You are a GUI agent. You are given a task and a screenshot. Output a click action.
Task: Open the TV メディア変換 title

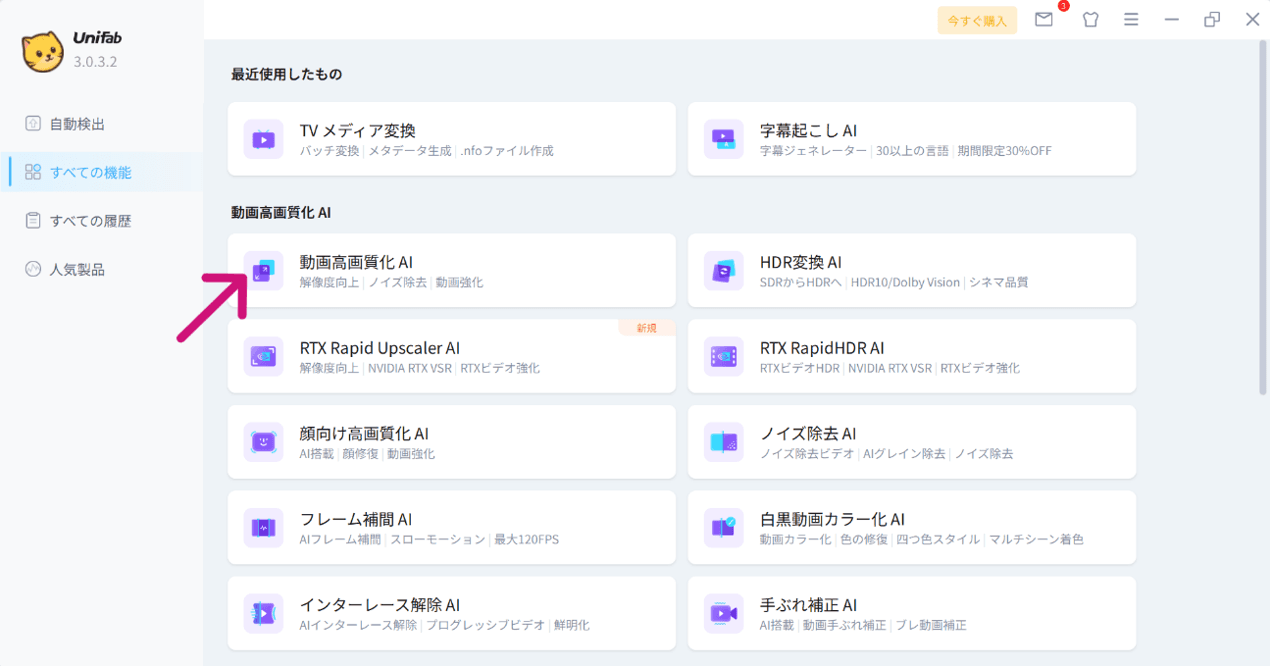pyautogui.click(x=357, y=130)
